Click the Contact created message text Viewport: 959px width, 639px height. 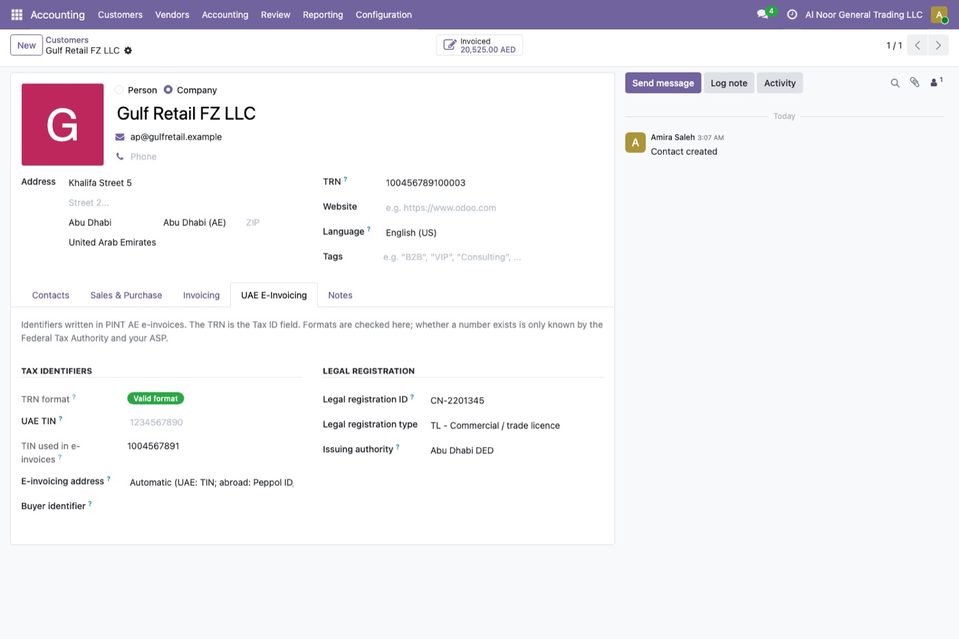(x=684, y=152)
